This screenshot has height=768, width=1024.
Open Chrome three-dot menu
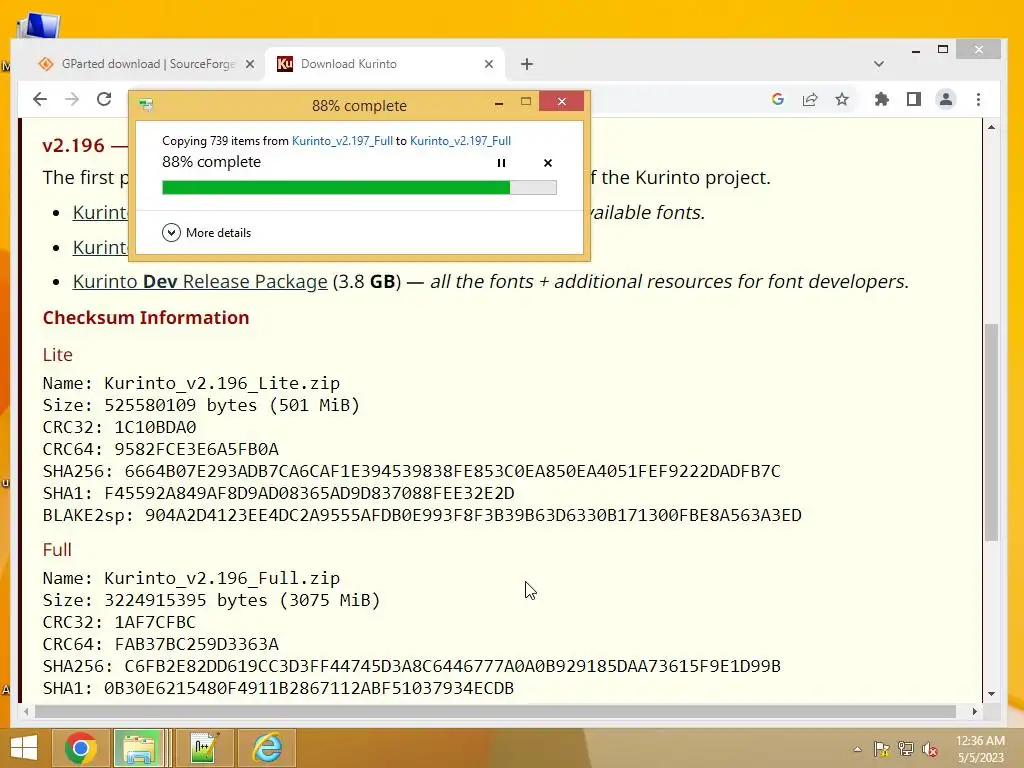[978, 99]
